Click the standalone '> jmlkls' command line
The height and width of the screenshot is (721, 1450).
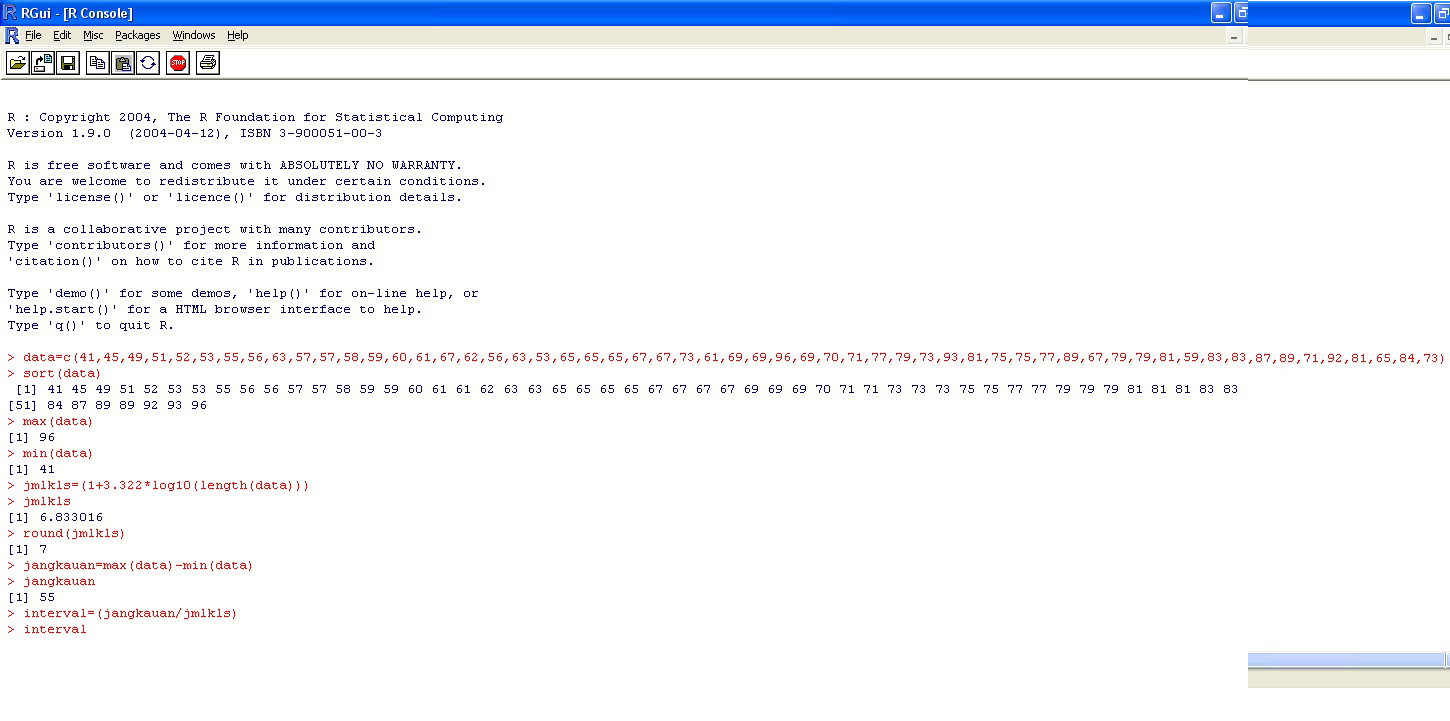click(39, 501)
